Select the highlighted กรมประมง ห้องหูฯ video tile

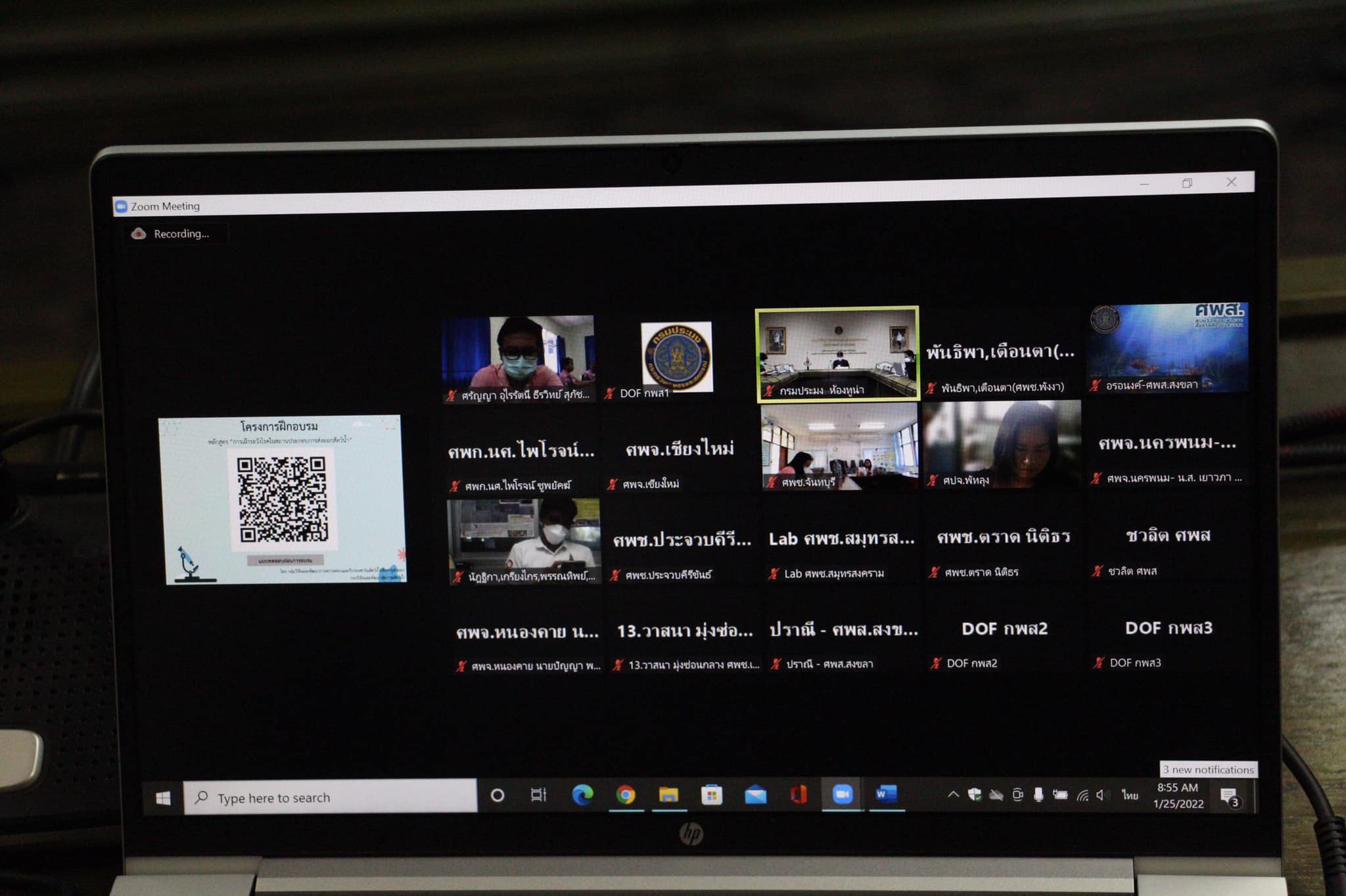click(837, 353)
